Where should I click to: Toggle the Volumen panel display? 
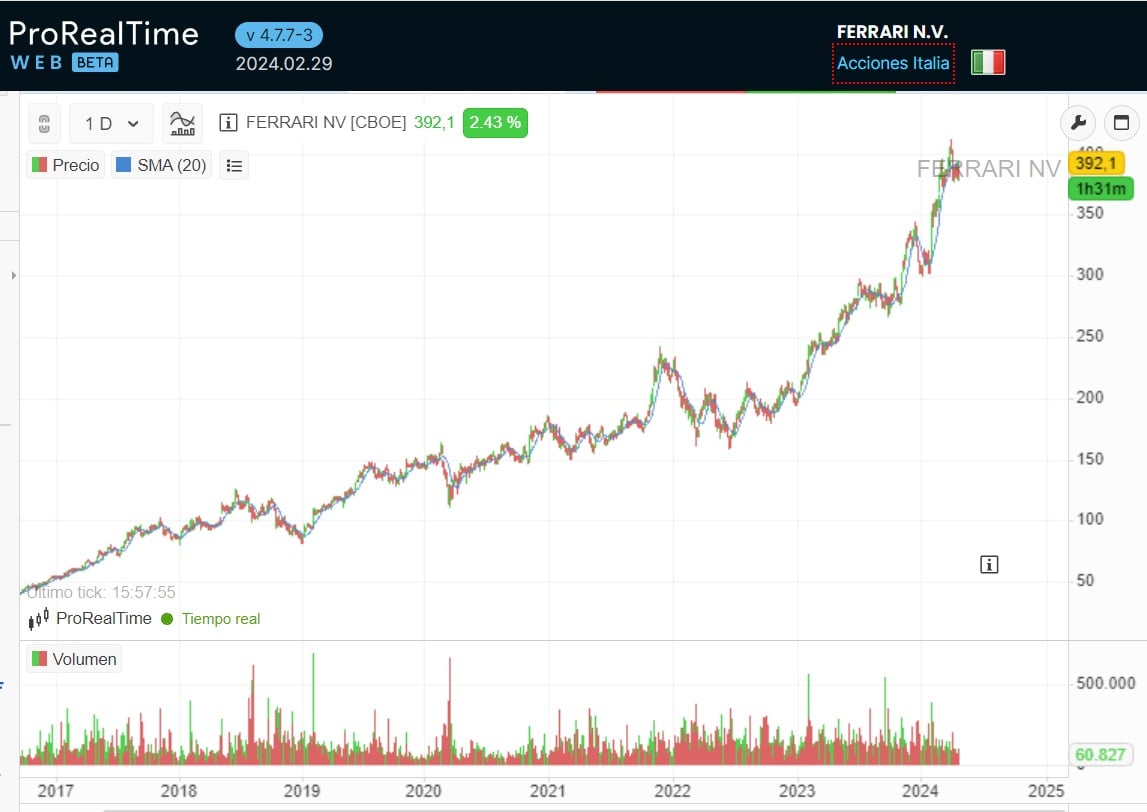click(x=74, y=659)
